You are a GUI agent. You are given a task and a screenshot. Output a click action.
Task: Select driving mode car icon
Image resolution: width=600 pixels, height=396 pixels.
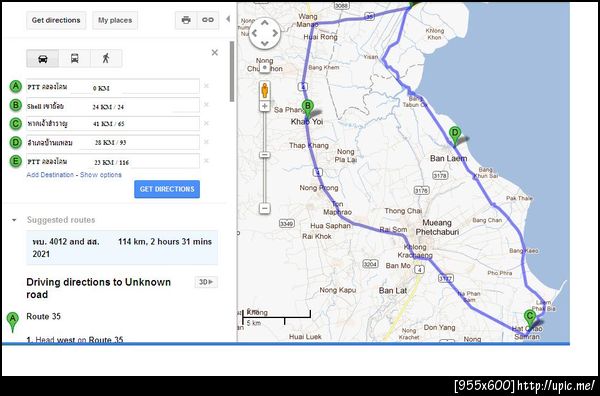42,59
